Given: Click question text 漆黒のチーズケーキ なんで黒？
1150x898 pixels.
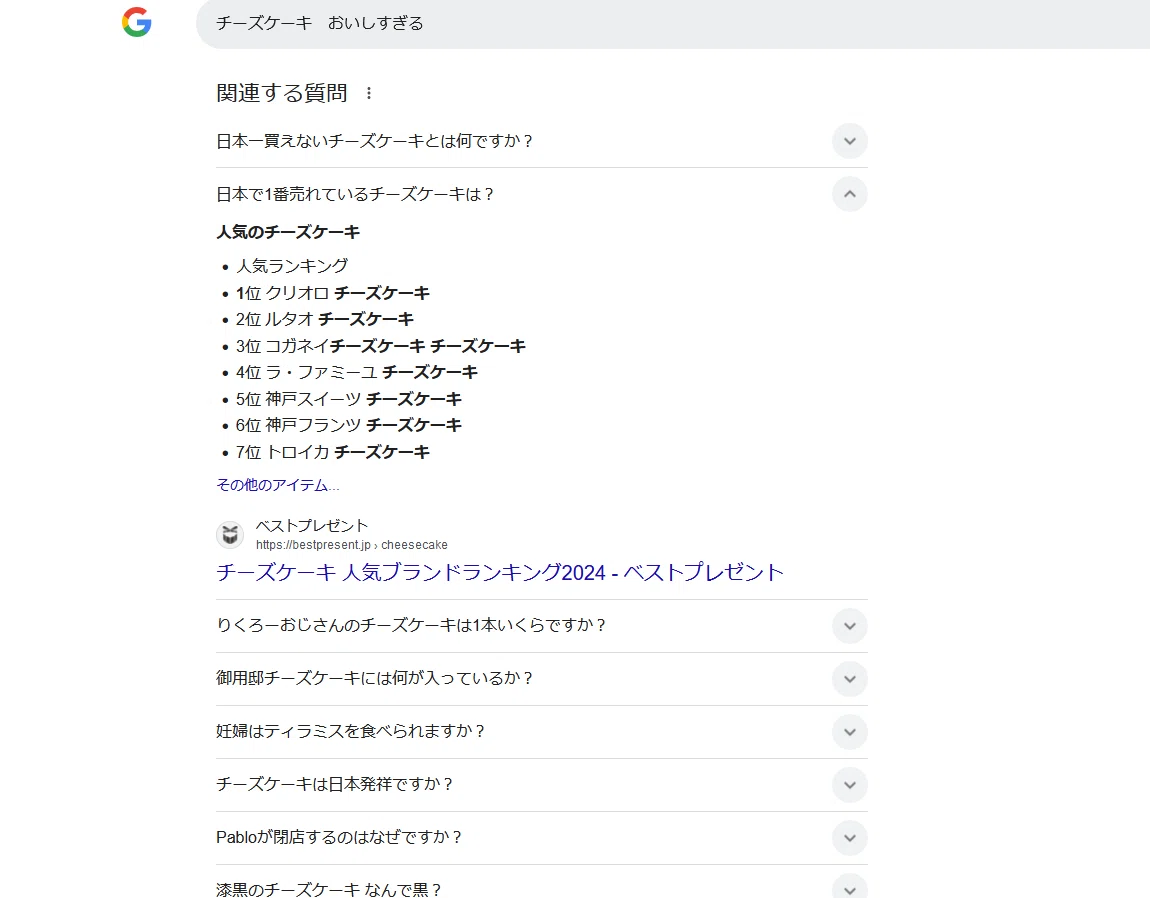Looking at the screenshot, I should tap(329, 889).
